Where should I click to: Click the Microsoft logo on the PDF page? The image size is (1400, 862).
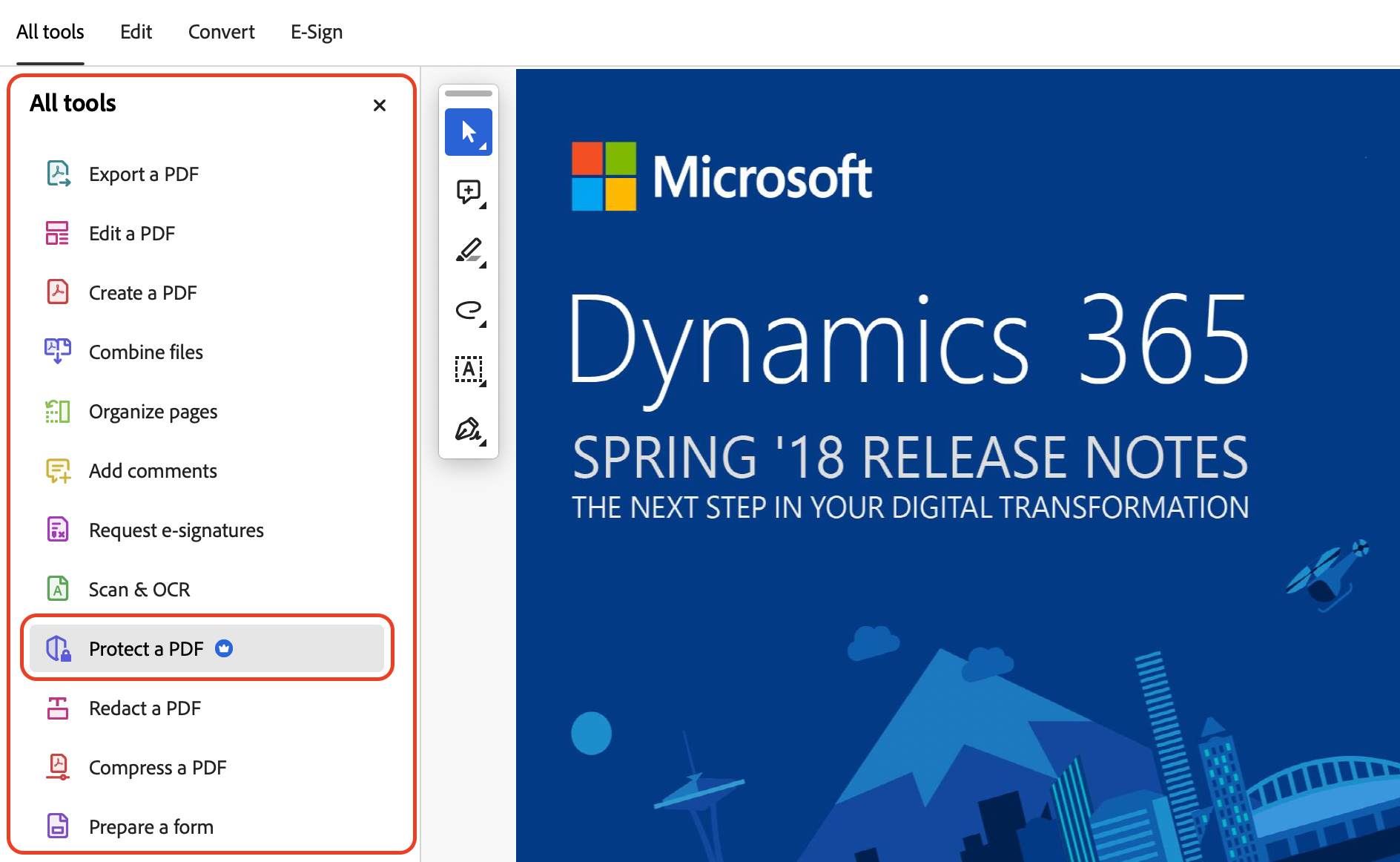click(x=604, y=177)
